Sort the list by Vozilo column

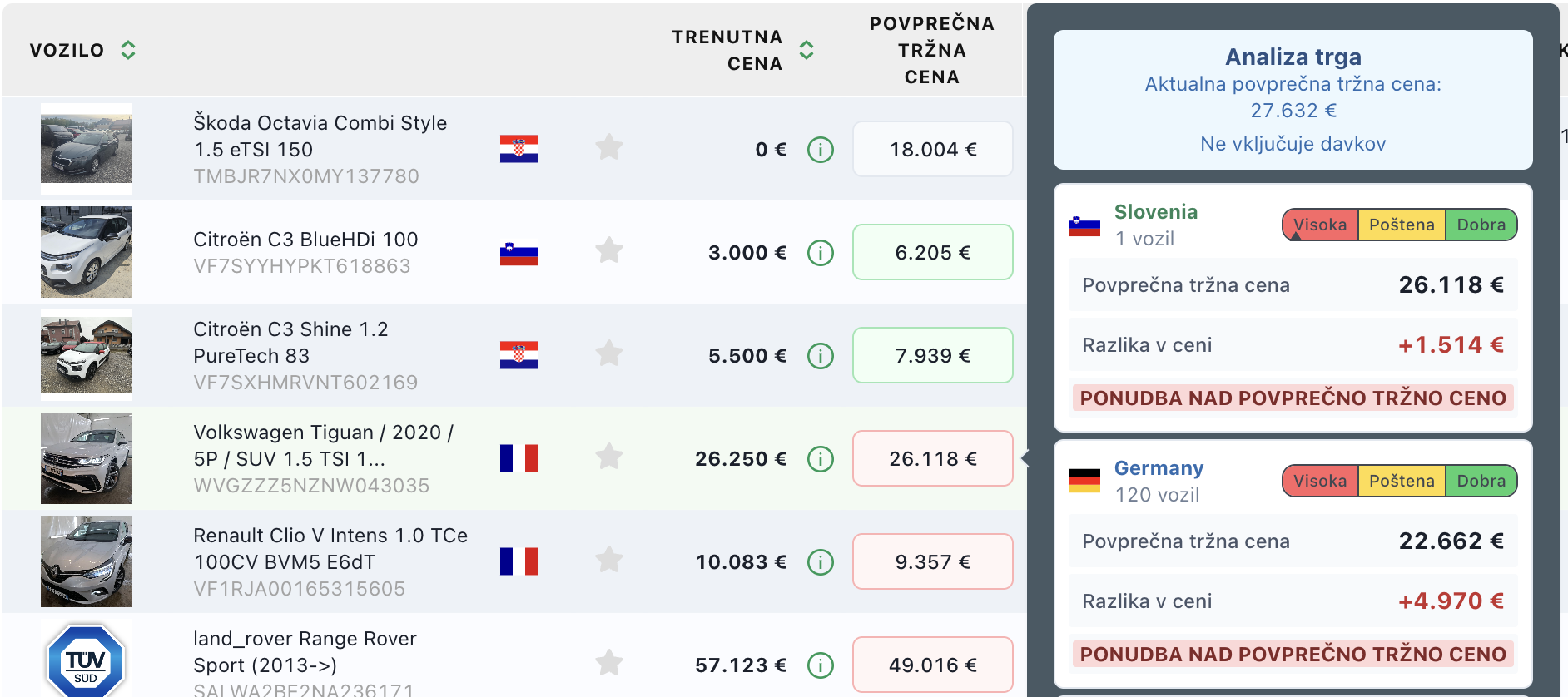127,50
